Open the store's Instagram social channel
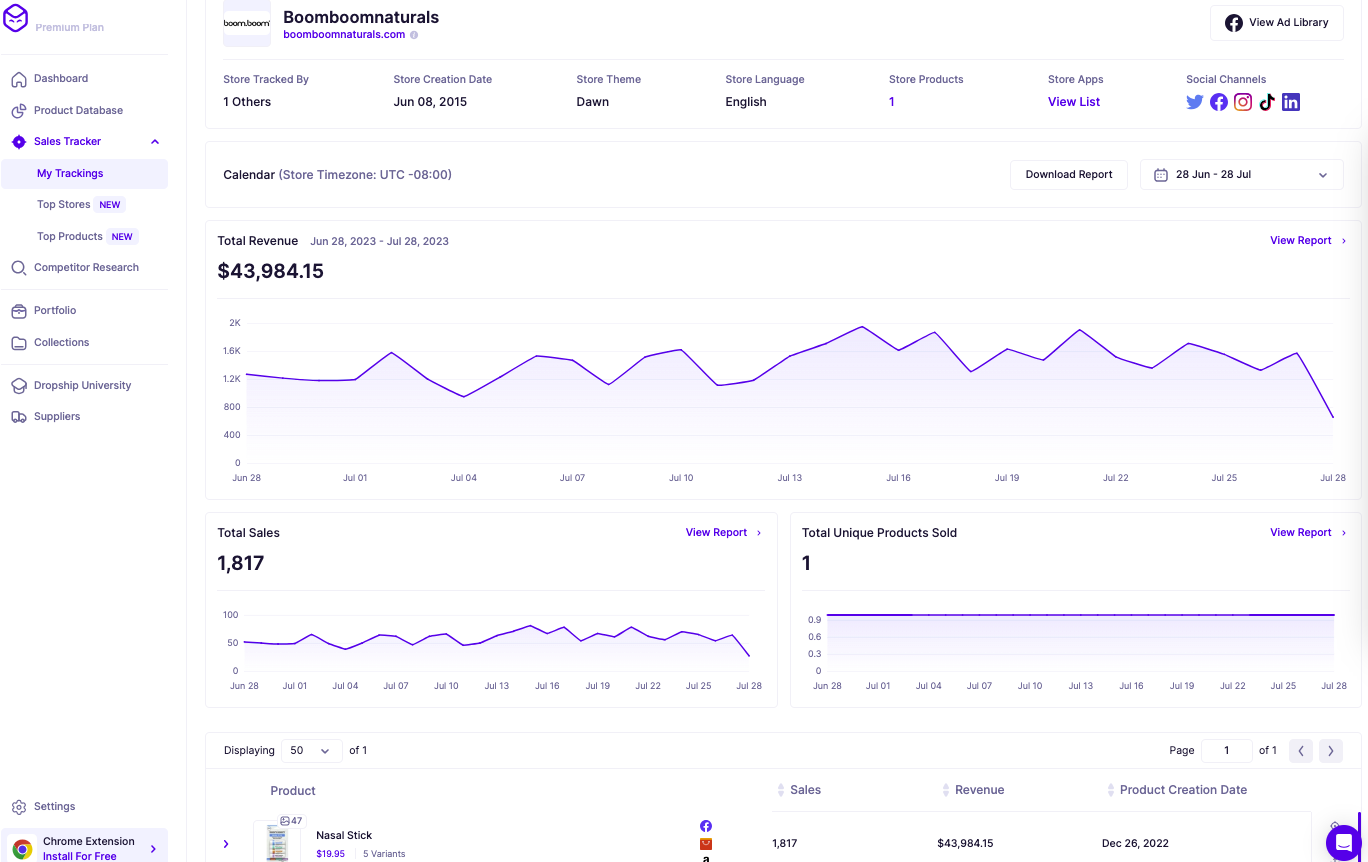The width and height of the screenshot is (1368, 862). click(x=1243, y=101)
